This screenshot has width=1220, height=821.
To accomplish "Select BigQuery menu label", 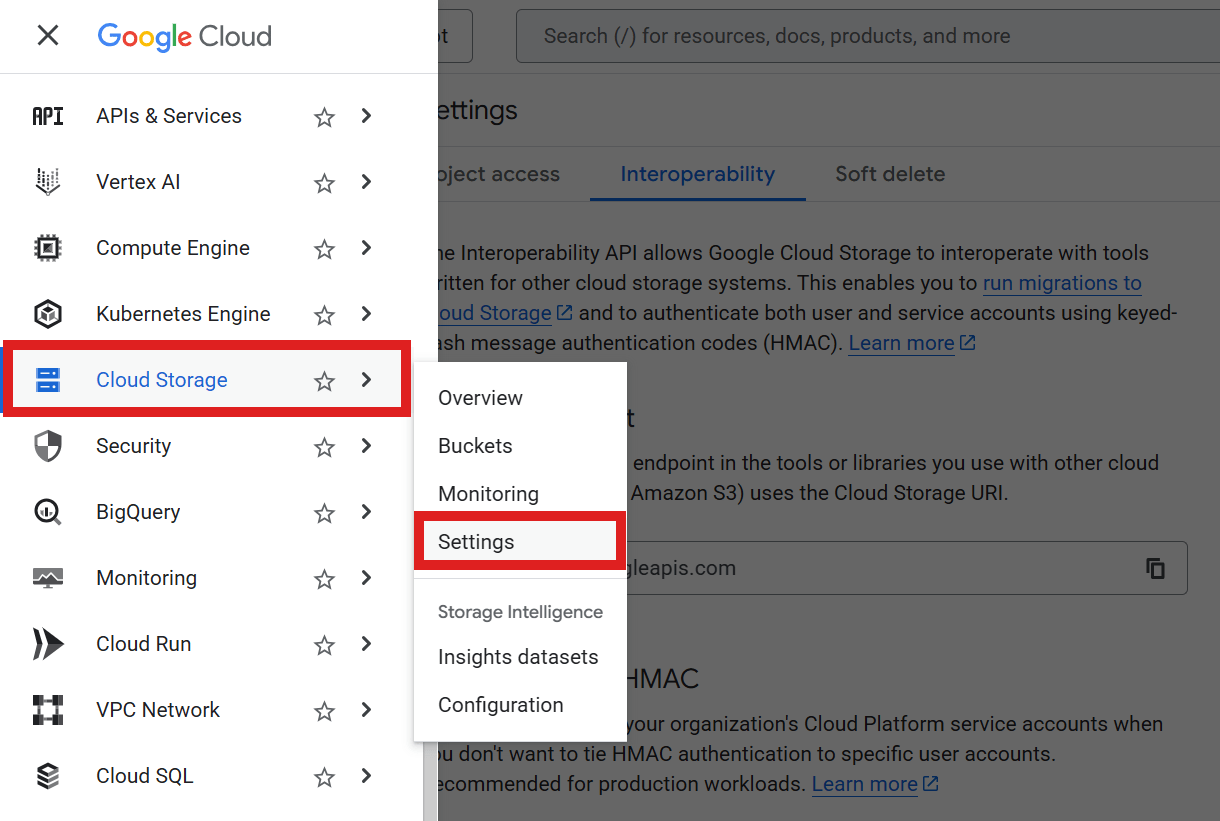I will (x=138, y=512).
